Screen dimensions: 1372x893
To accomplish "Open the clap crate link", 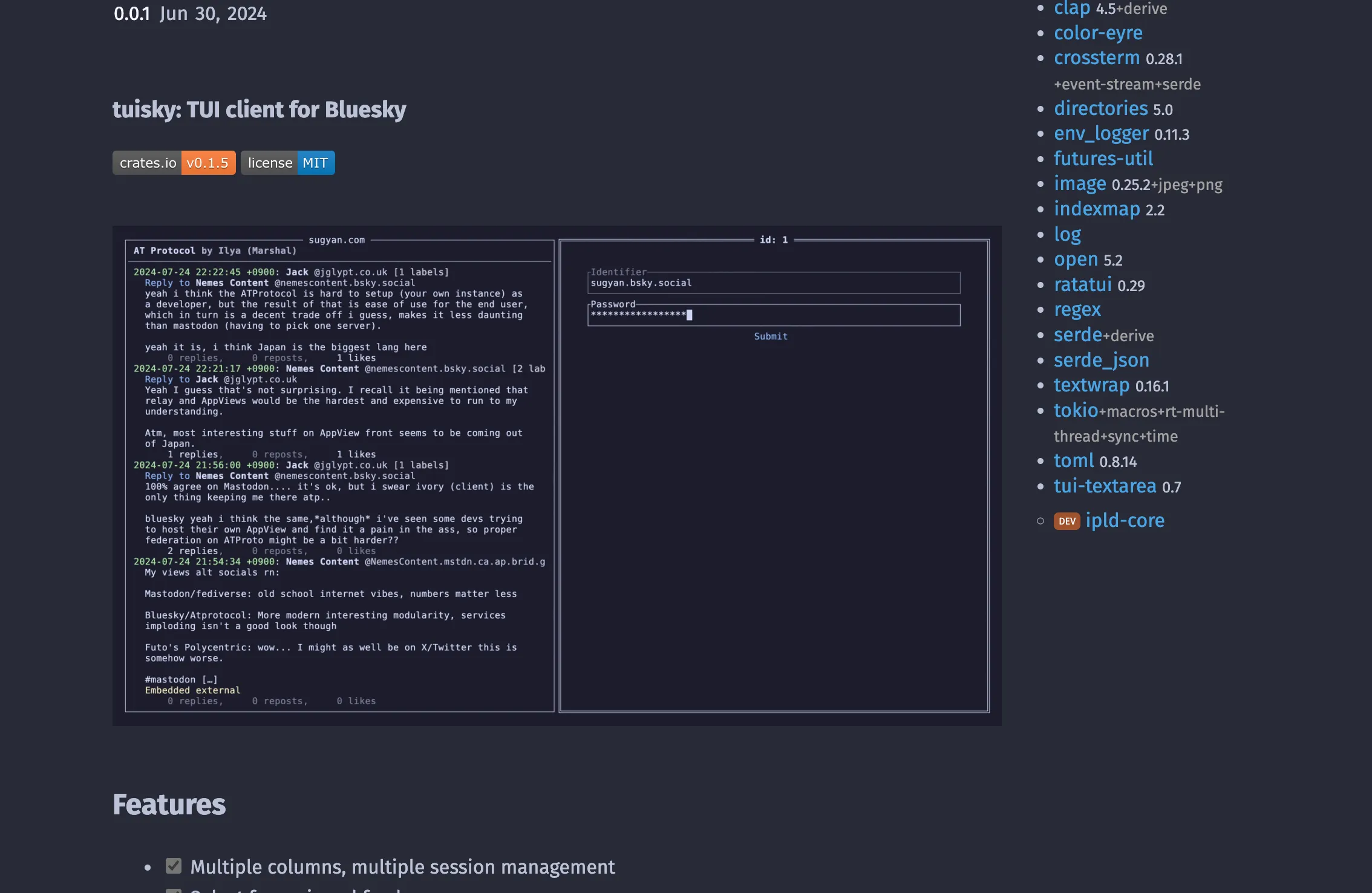I will coord(1071,8).
